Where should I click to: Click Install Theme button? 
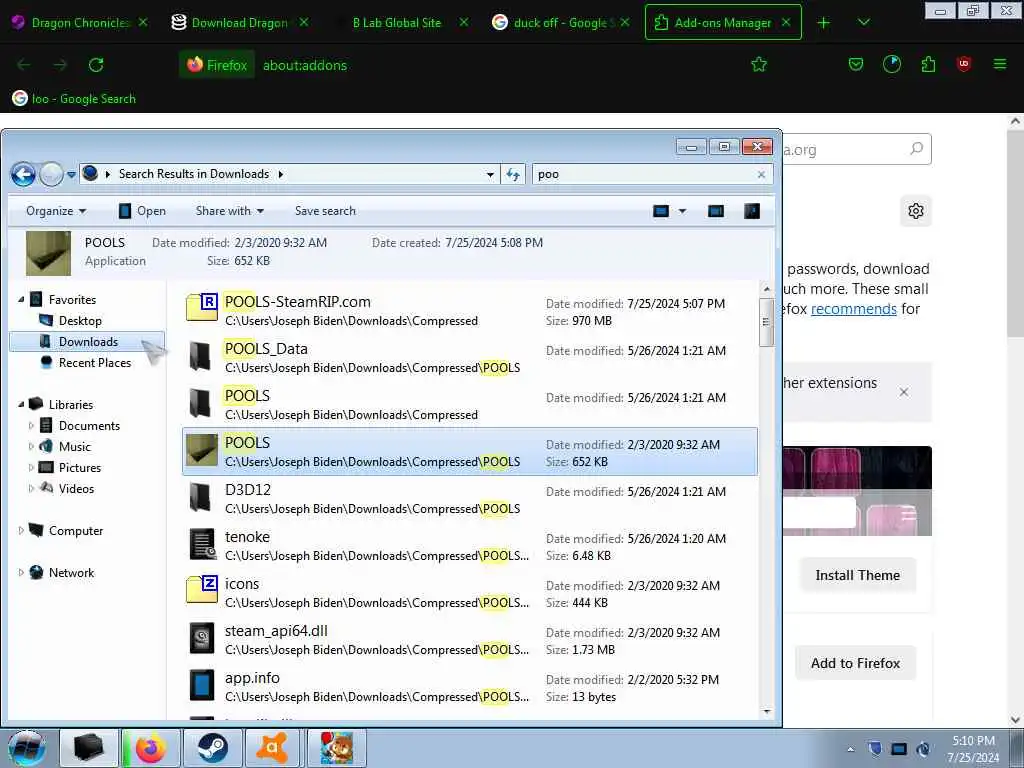(857, 575)
